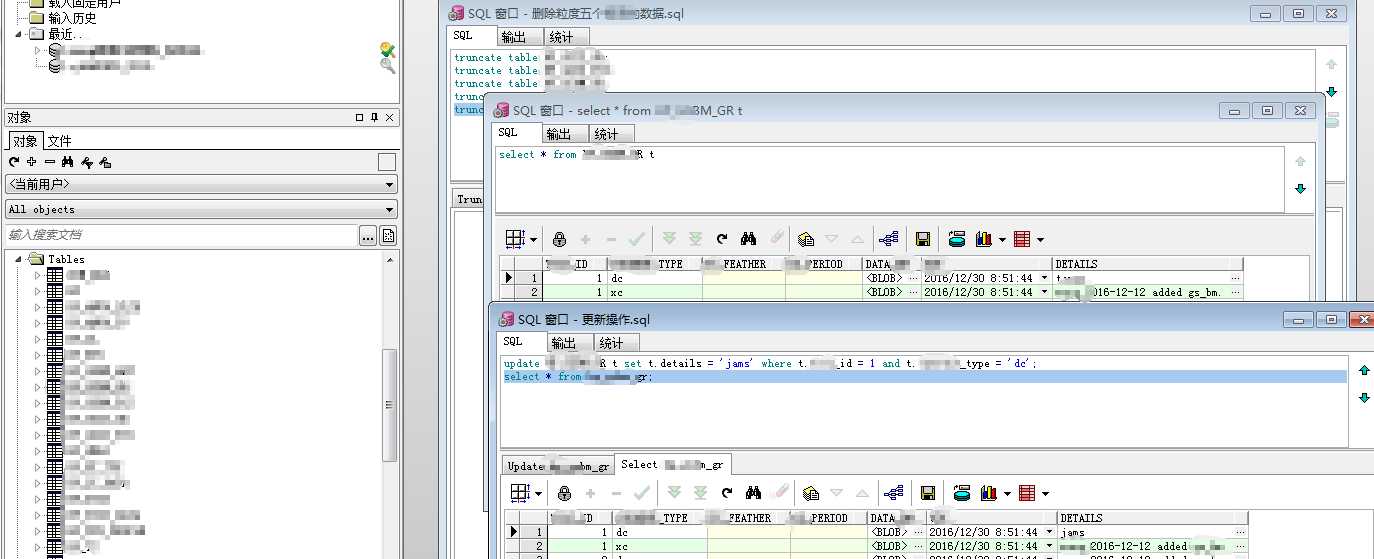Click the select * from line in 更新操作.sql editor
The image size is (1374, 559).
coord(923,377)
